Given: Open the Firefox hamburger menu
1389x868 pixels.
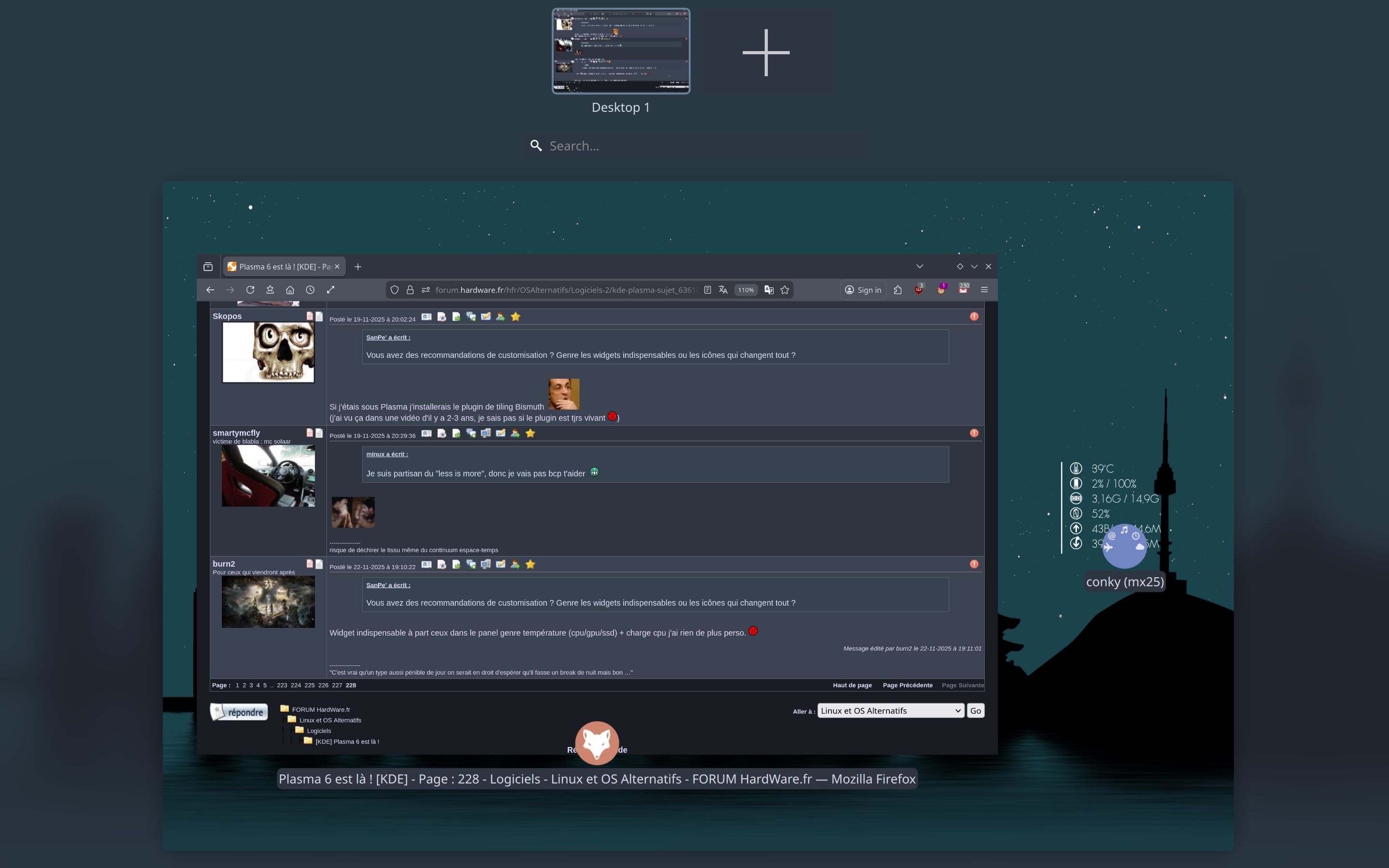Looking at the screenshot, I should (984, 290).
